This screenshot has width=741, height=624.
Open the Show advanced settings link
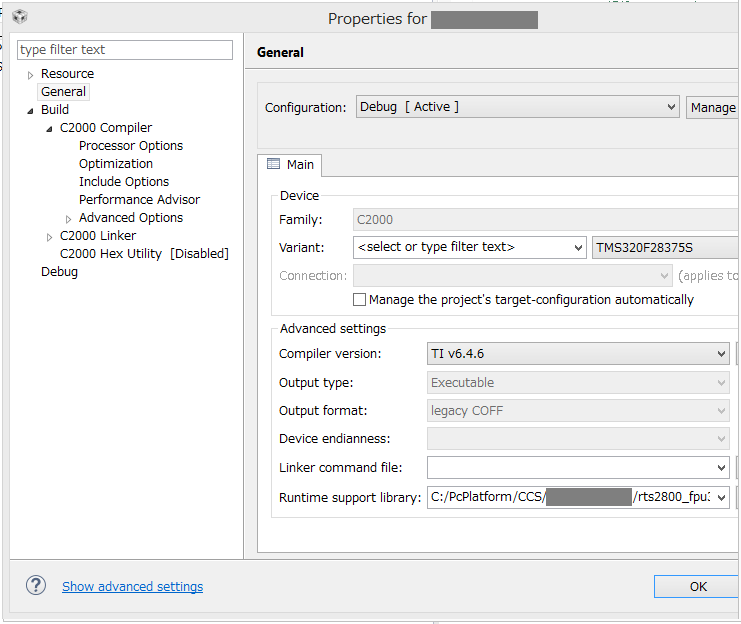pos(132,586)
